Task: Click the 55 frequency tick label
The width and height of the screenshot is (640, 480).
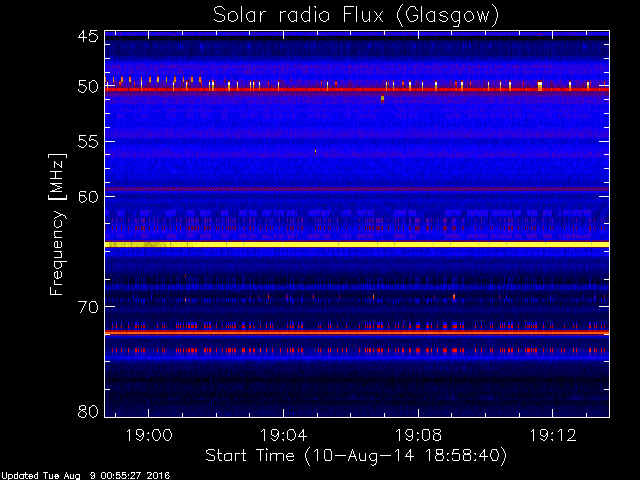Action: (88, 142)
